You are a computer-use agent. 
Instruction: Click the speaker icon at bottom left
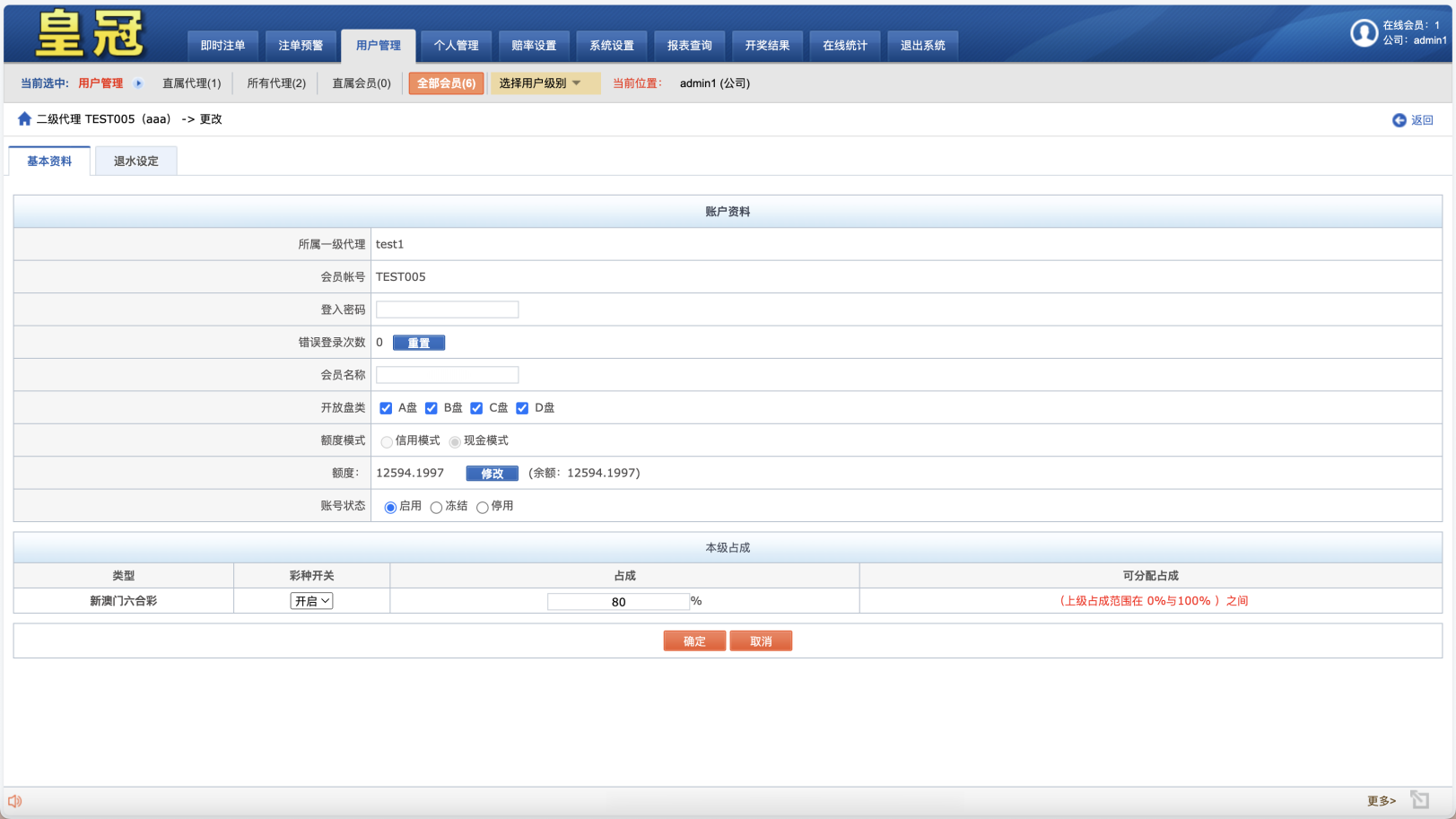click(14, 800)
